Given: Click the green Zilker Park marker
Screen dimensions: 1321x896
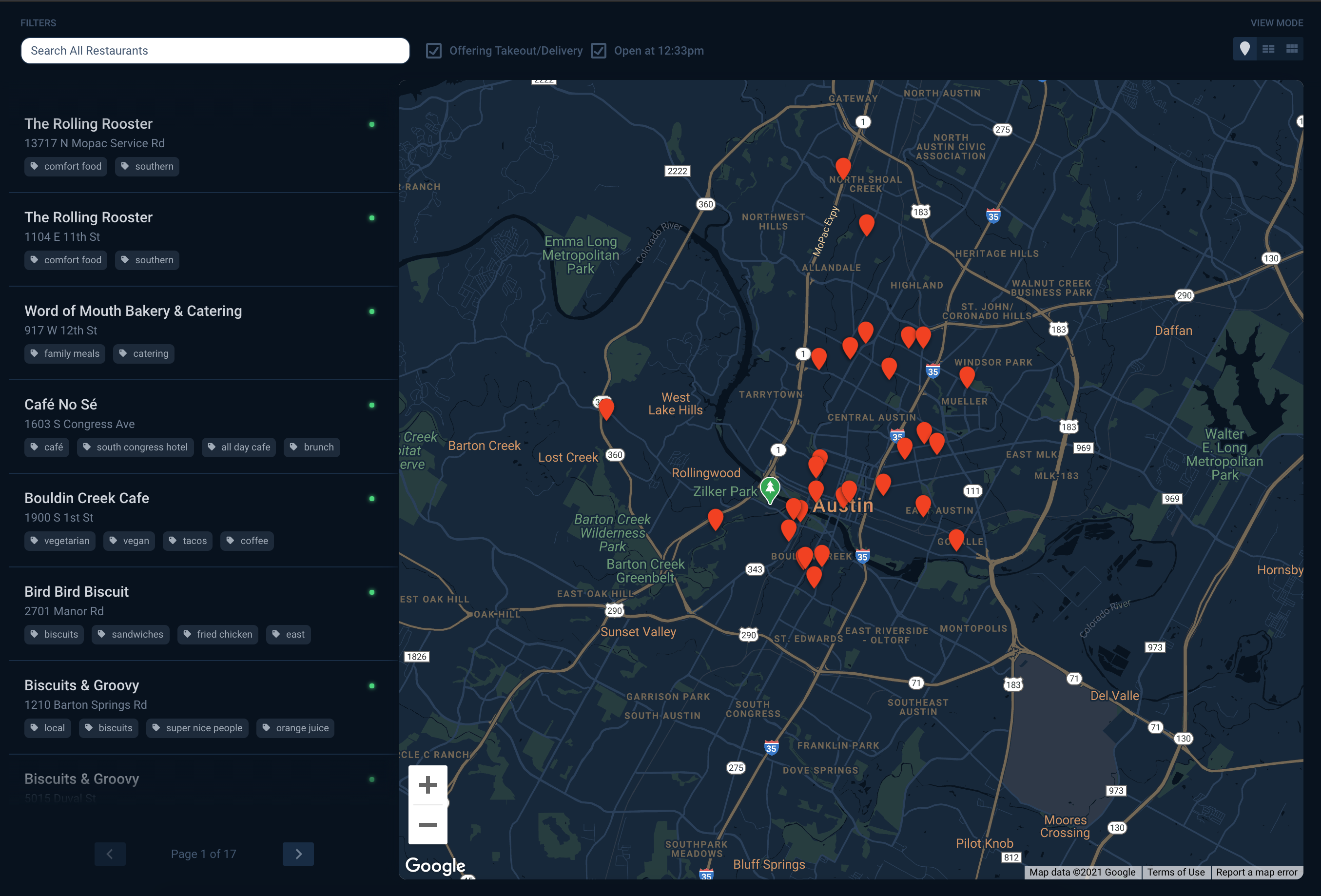Looking at the screenshot, I should click(x=770, y=489).
